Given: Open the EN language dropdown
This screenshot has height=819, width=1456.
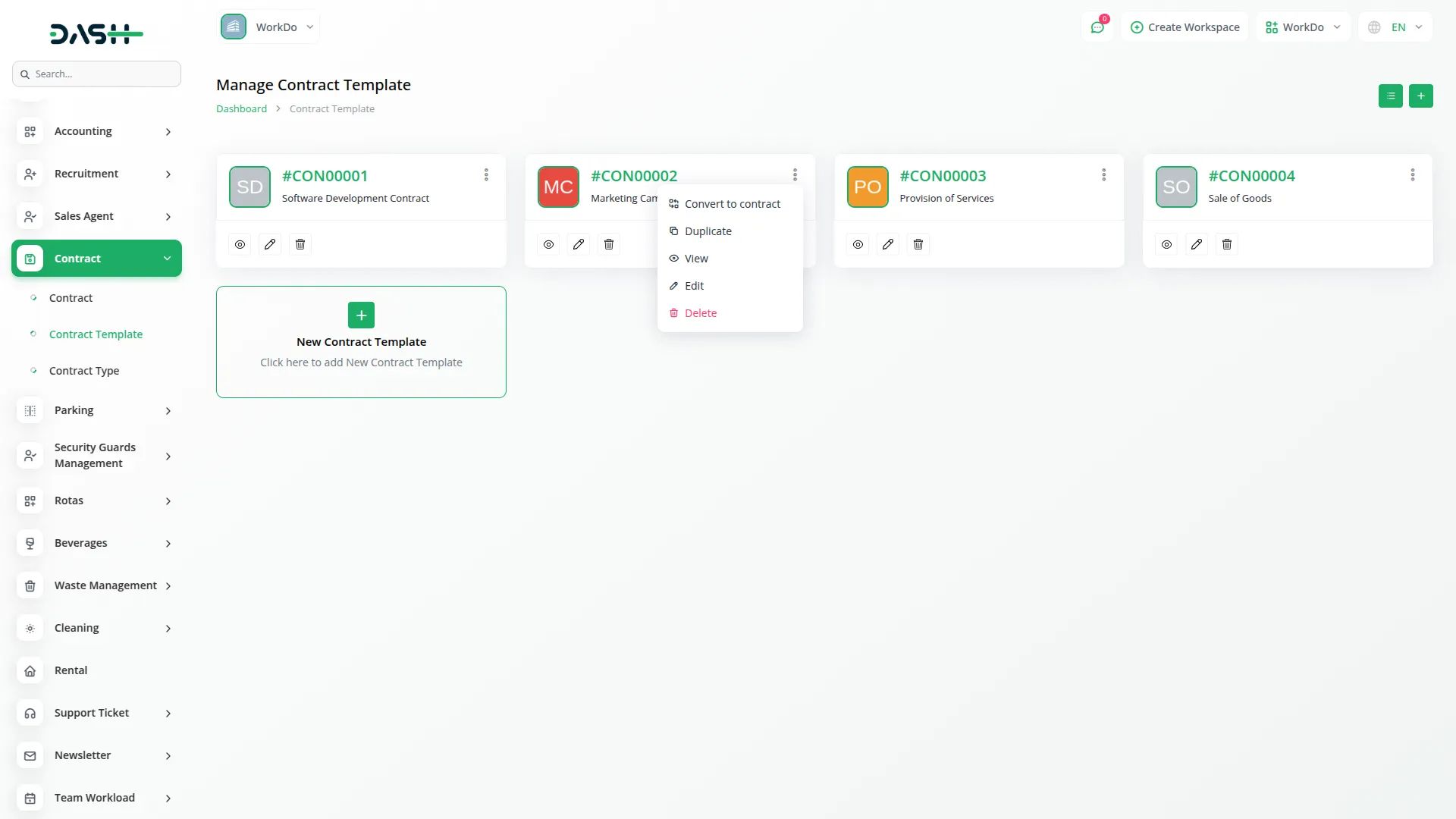Looking at the screenshot, I should [1396, 27].
